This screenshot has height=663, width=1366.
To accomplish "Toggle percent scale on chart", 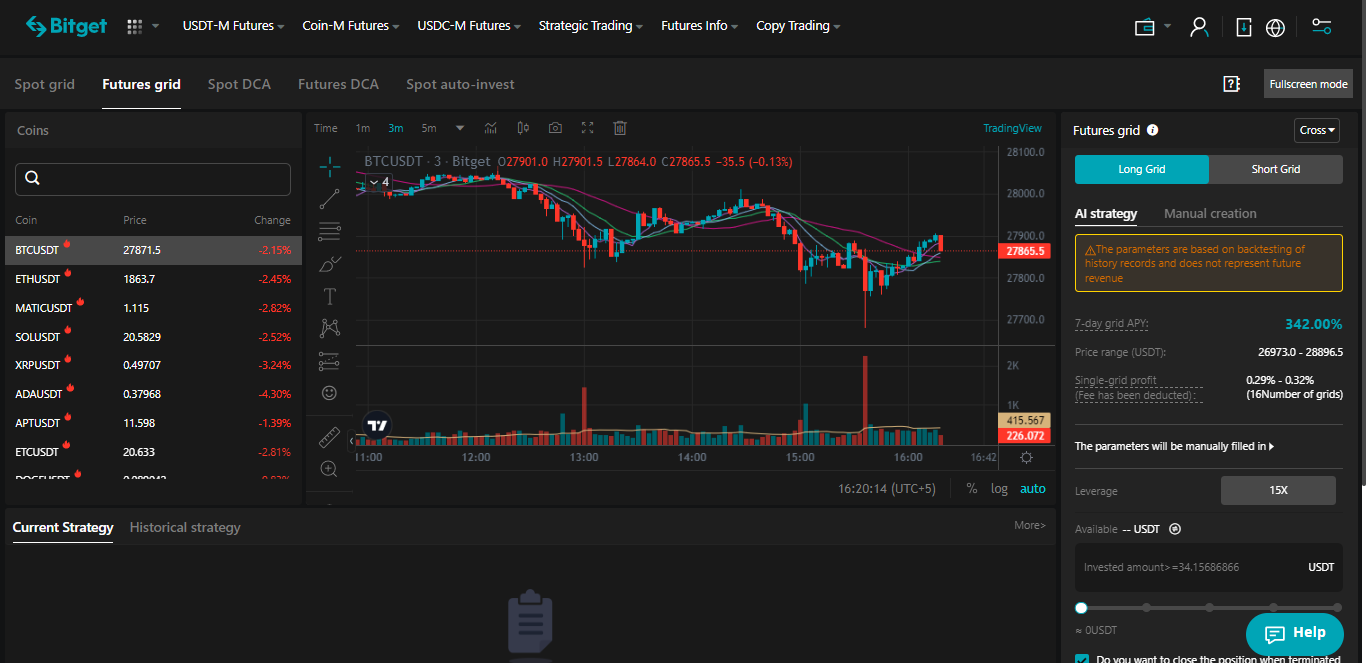I will pos(972,489).
